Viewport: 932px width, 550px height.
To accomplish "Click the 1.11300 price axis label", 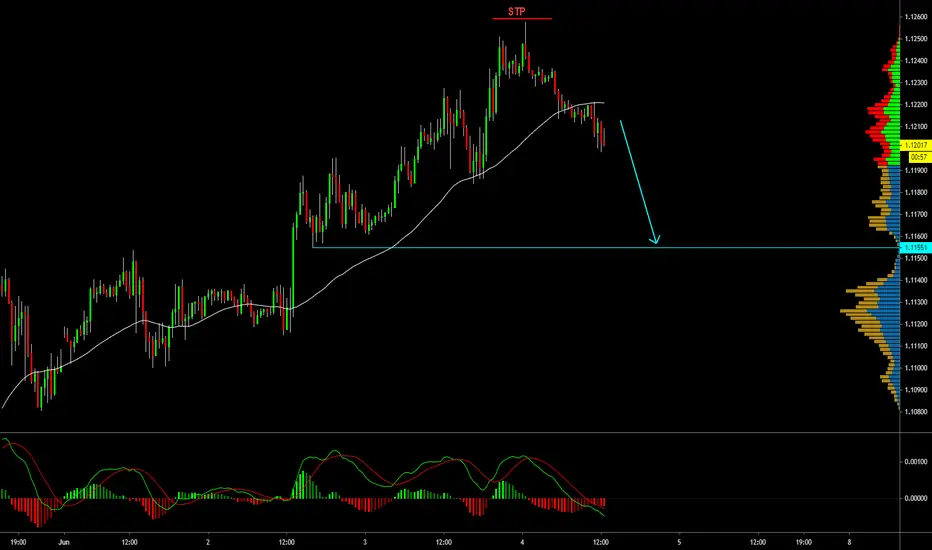I will [916, 302].
